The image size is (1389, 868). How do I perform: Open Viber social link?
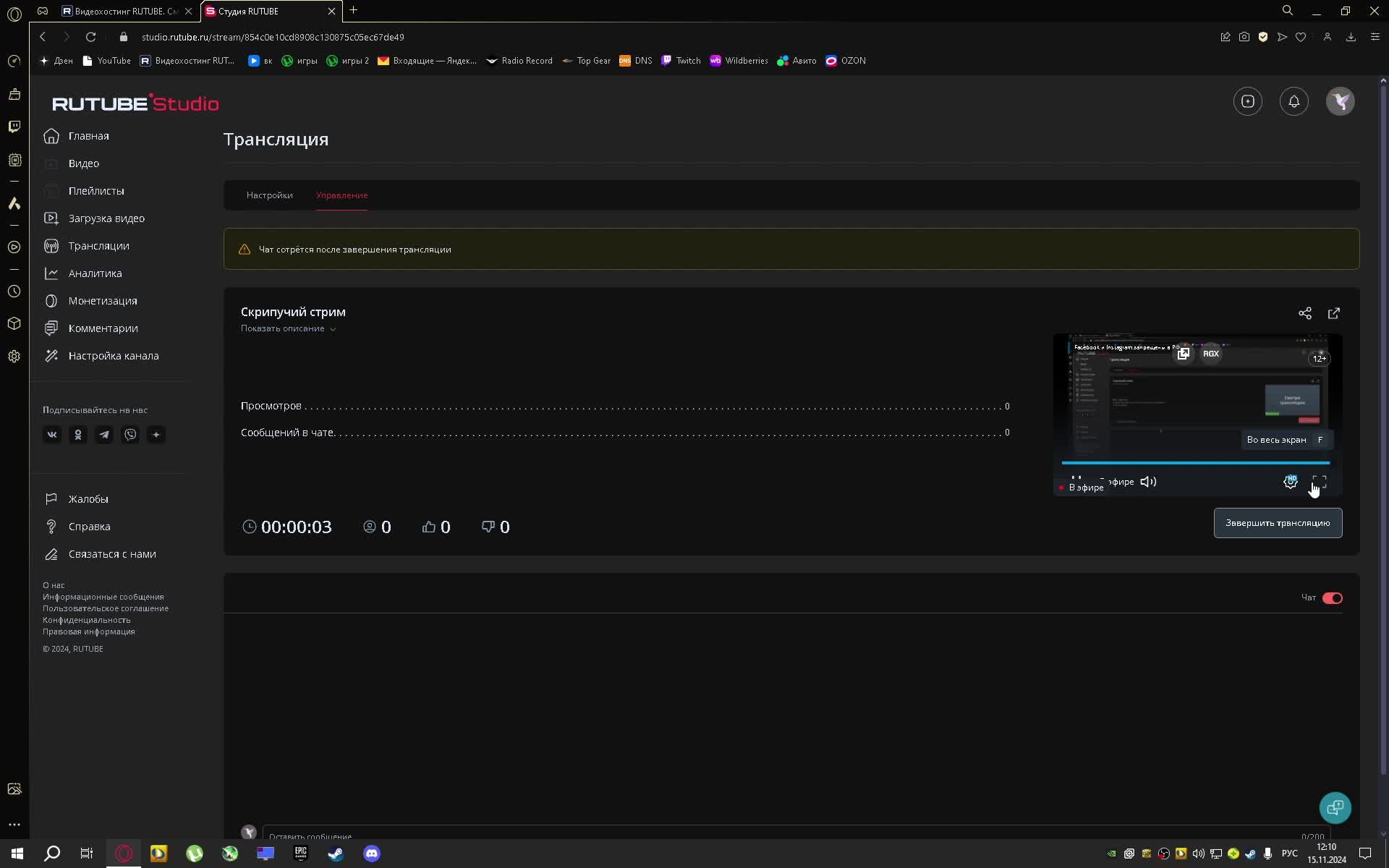coord(130,435)
